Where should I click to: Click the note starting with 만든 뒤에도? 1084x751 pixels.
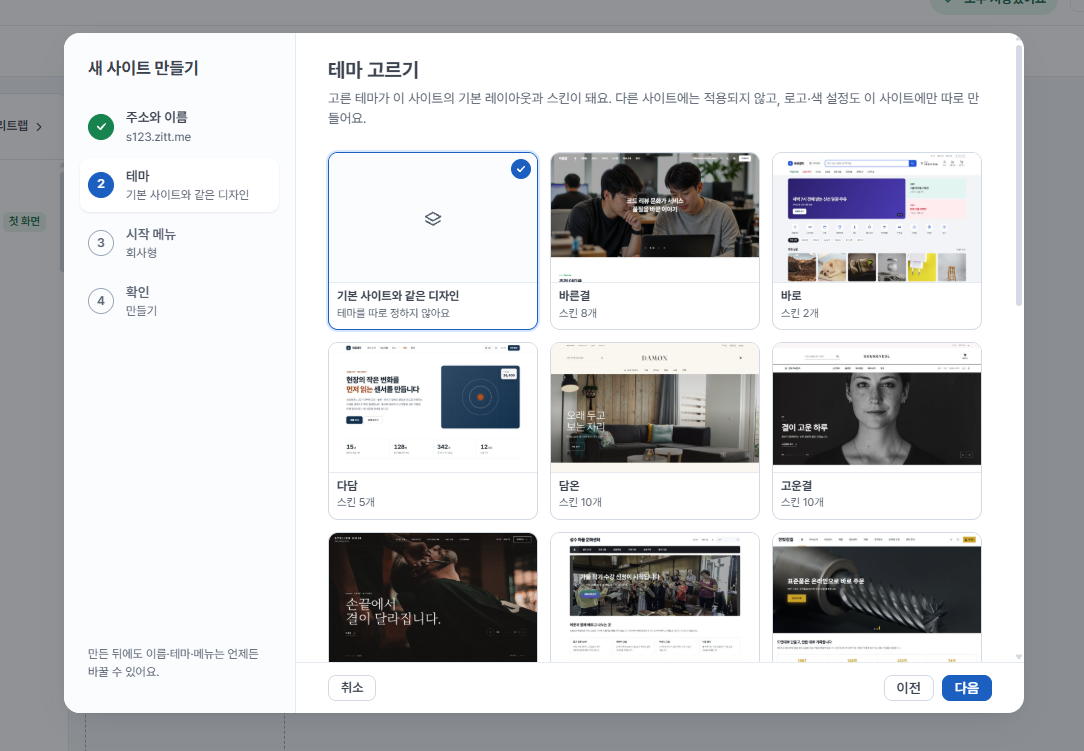(173, 662)
